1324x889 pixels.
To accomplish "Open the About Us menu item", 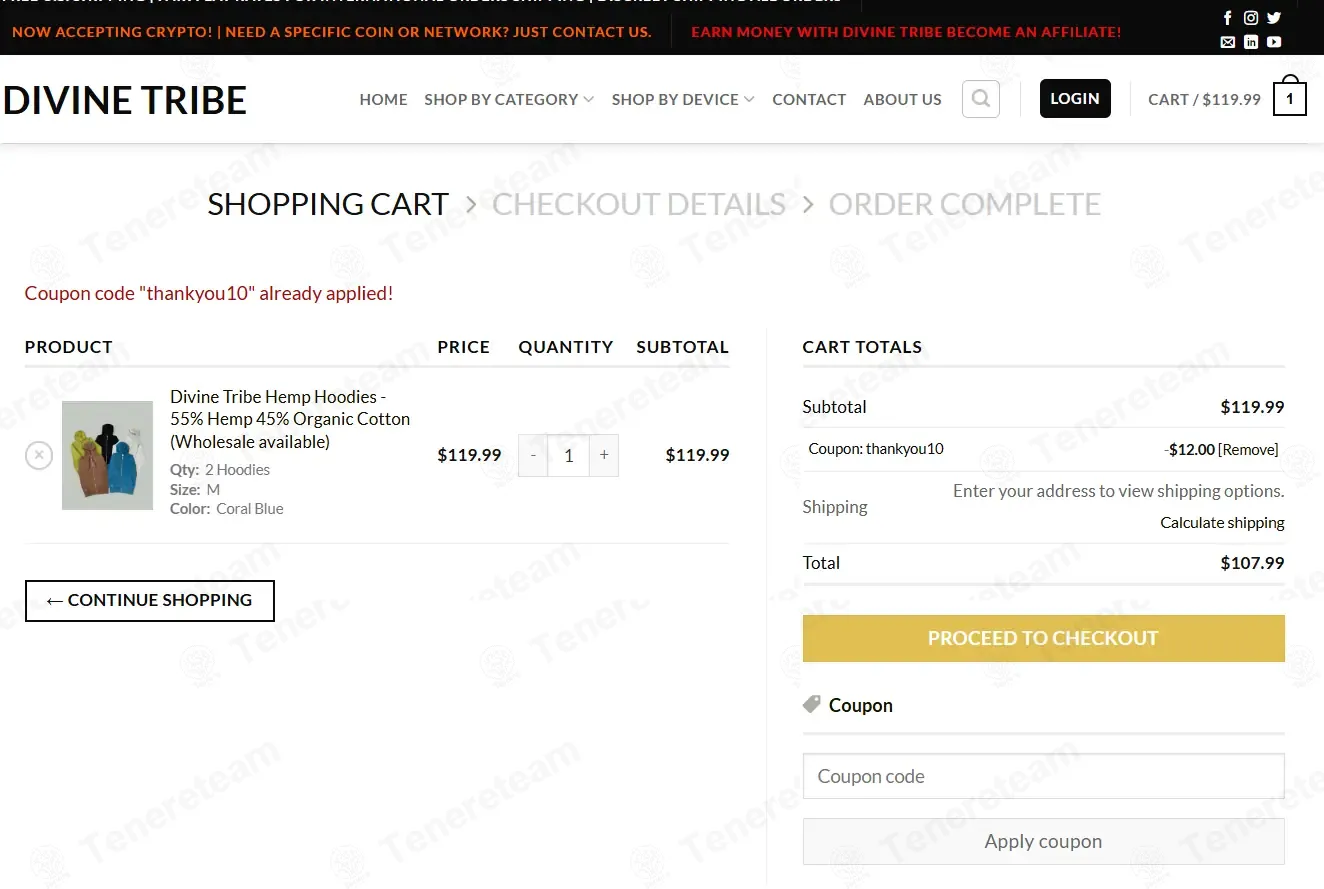I will point(902,100).
